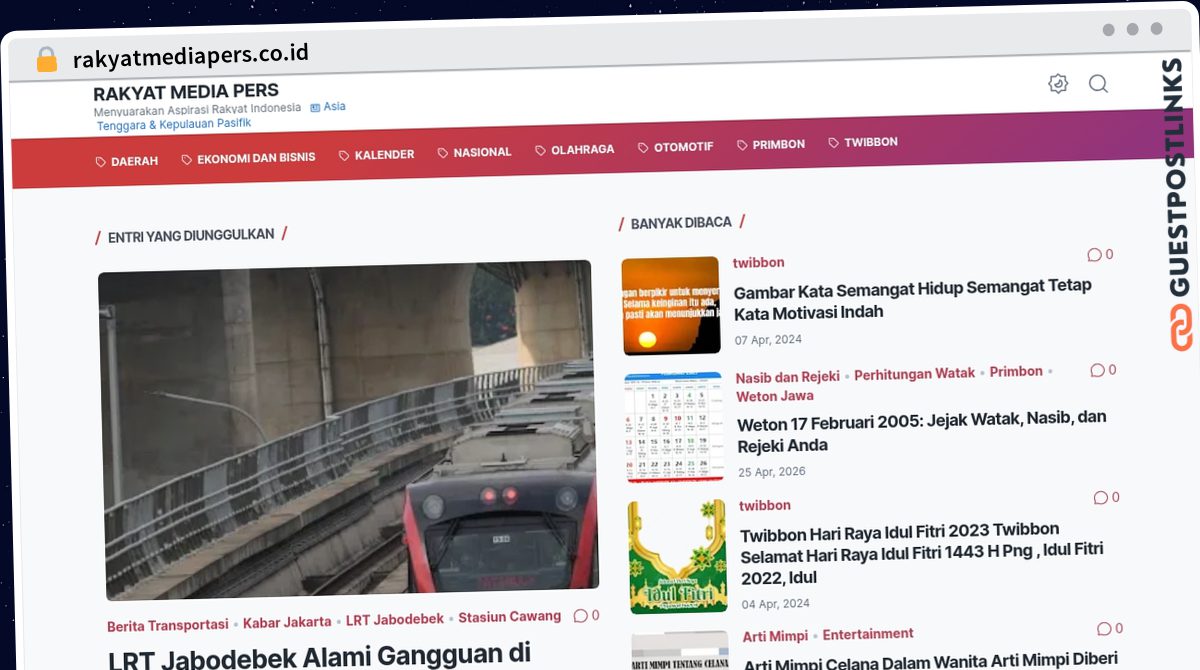Click the ENTRI YANG DIUNGGULKAN heading

point(191,236)
